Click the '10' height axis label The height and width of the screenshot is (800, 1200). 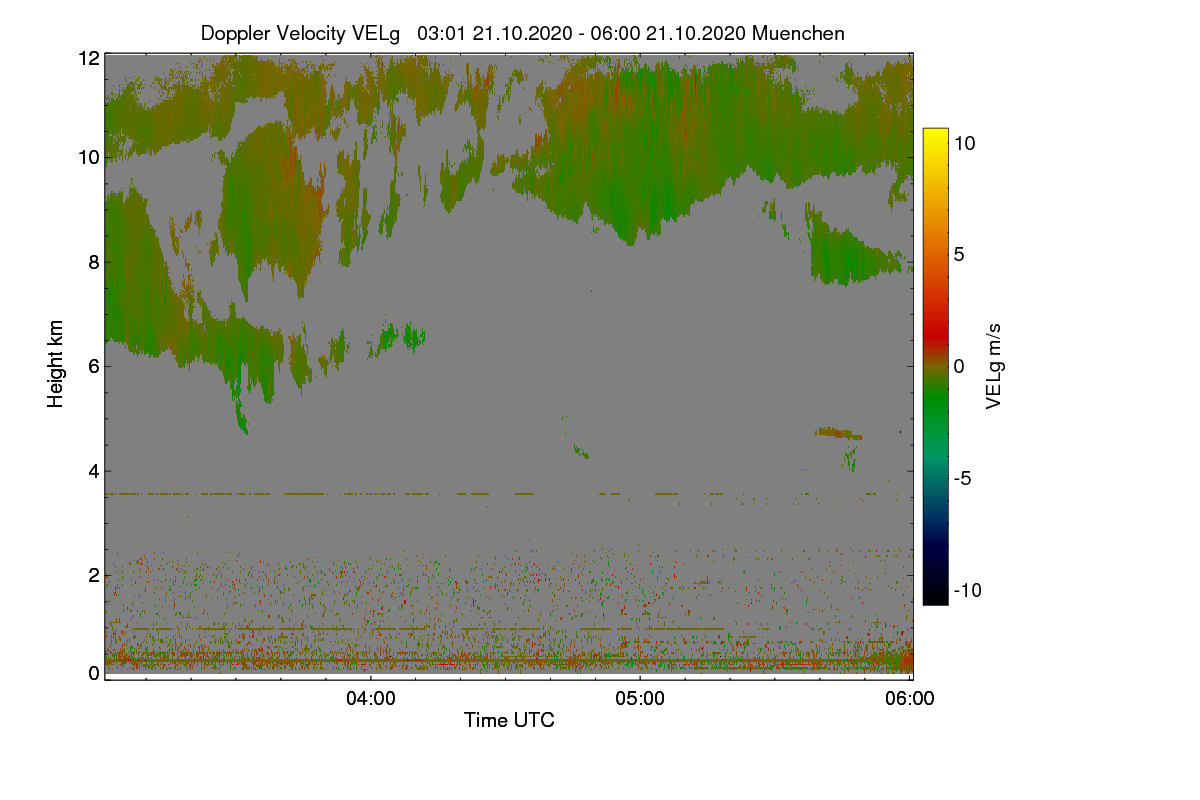coord(88,157)
